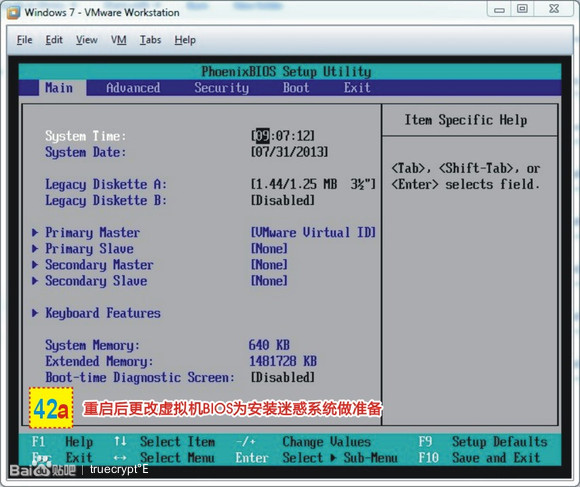This screenshot has height=487, width=580.
Task: Click the System Time label
Action: click(85, 136)
